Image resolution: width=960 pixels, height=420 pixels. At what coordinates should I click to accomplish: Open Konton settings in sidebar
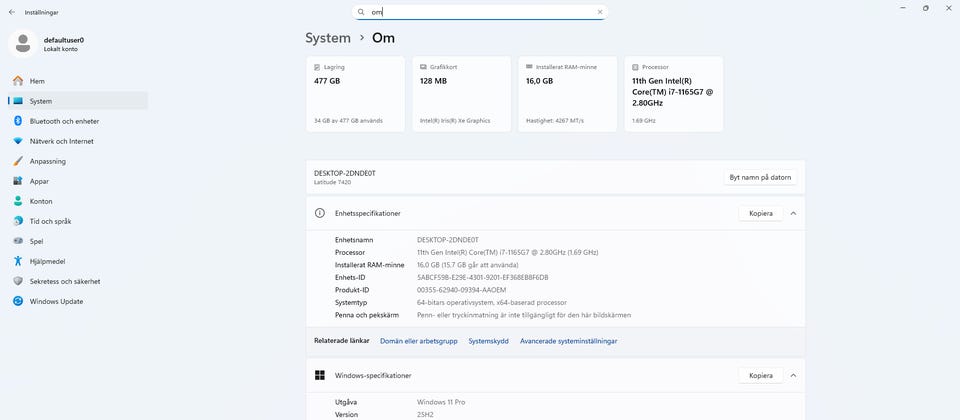click(x=78, y=201)
